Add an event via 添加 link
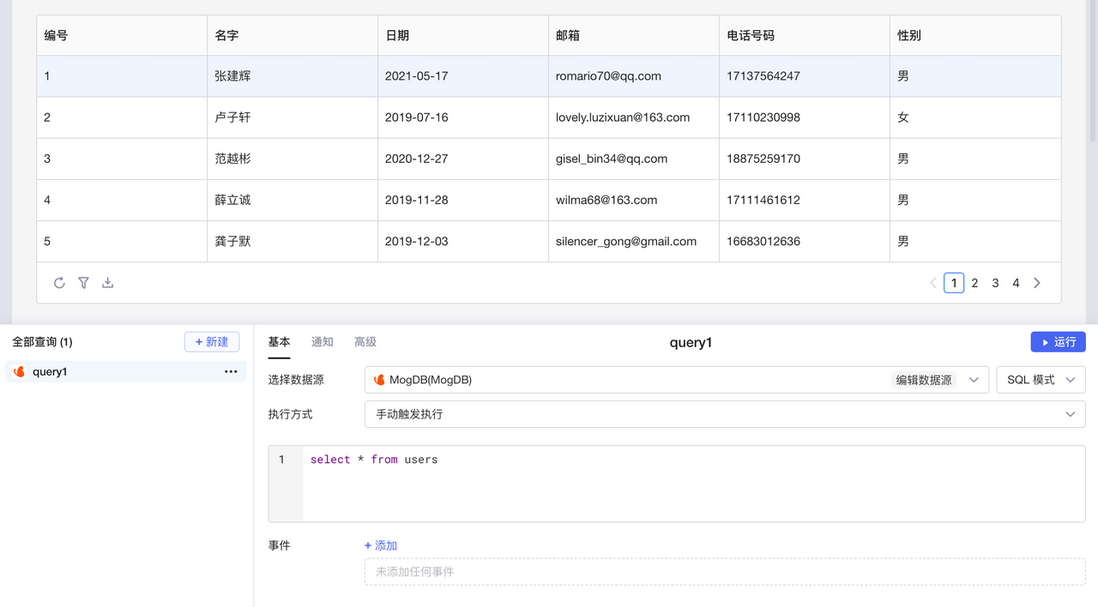 pos(381,545)
